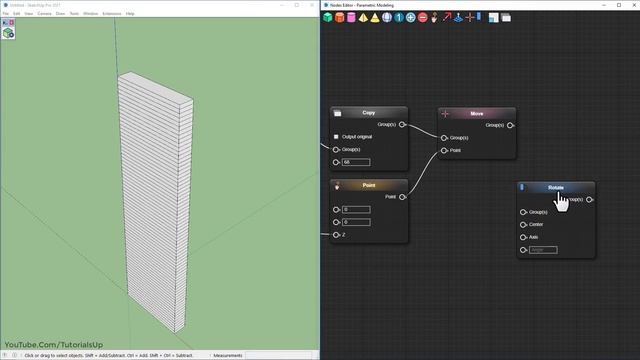Screen dimensions: 640x360
Task: Open the File menu in SketchUp
Action: tap(6, 13)
